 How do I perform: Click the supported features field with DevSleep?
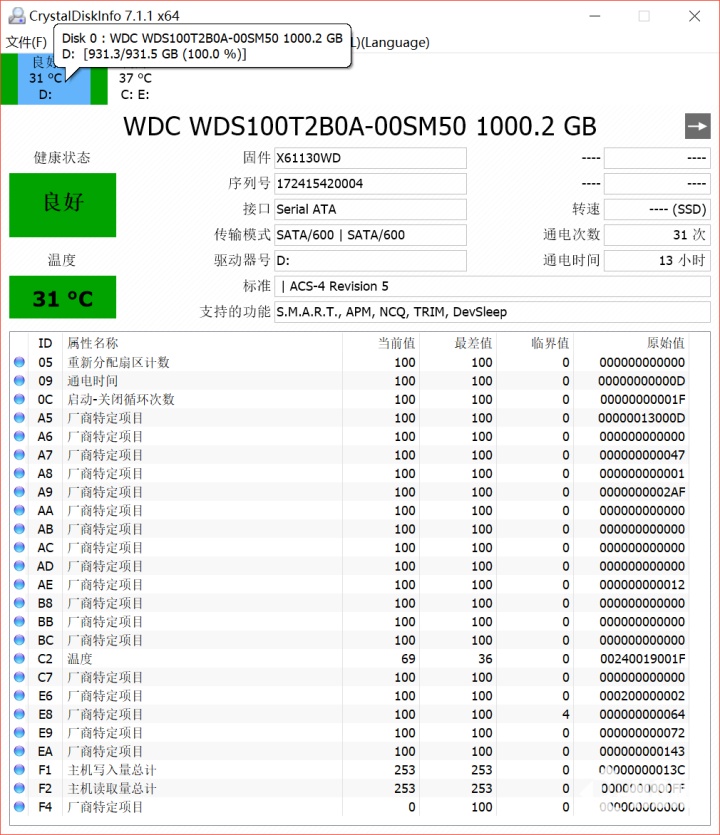pyautogui.click(x=492, y=312)
